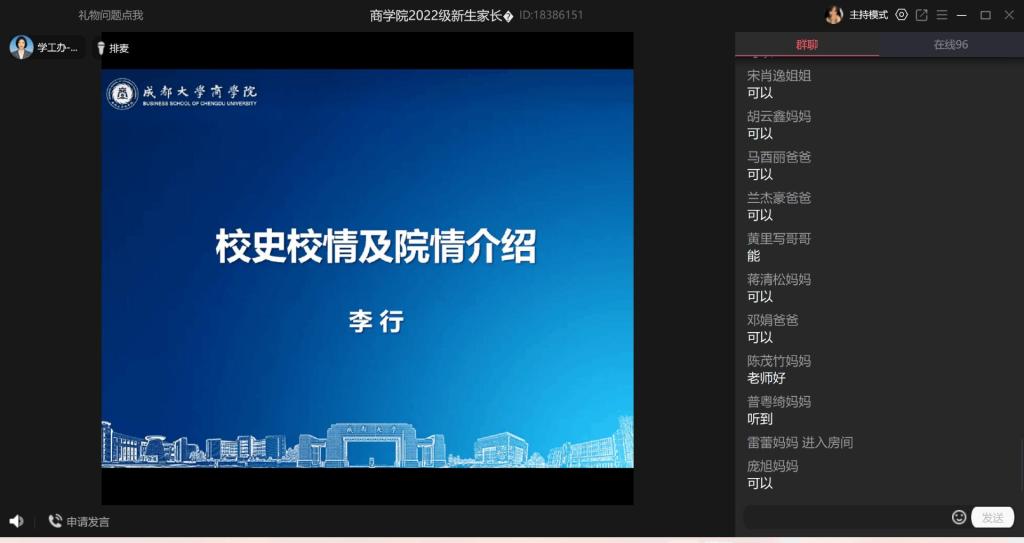Click chat user 兰杰豪爸爸
Viewport: 1024px width, 543px height.
tap(779, 198)
